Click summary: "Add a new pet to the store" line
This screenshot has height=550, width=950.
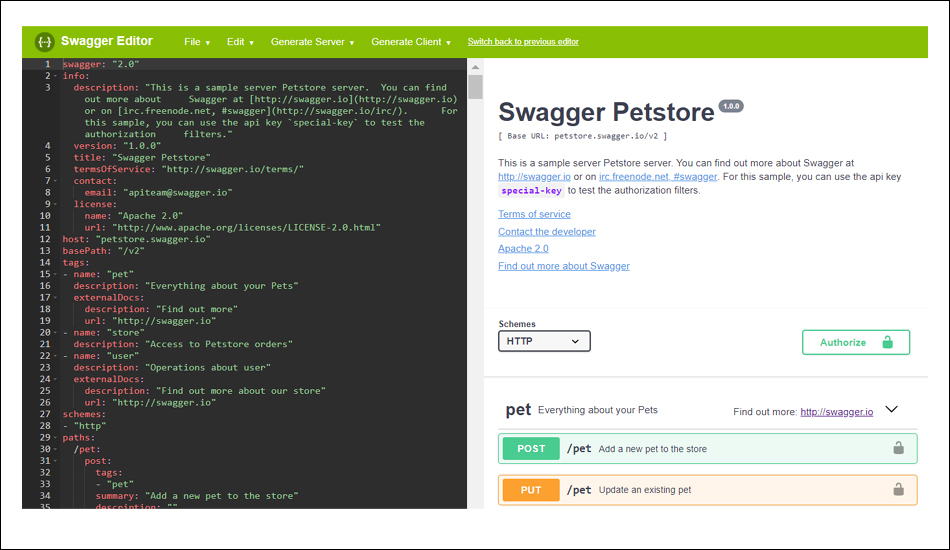click(x=197, y=496)
